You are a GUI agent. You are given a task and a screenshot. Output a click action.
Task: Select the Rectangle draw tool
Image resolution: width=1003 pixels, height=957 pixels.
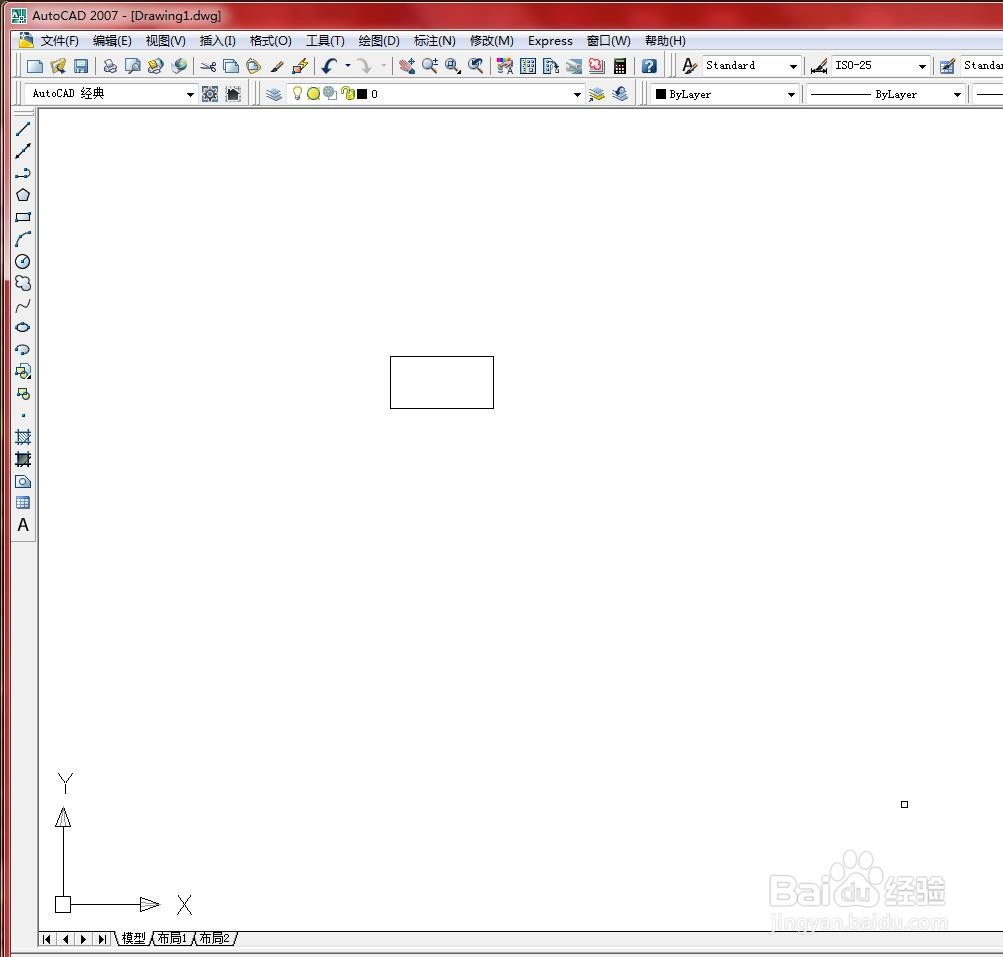coord(23,217)
